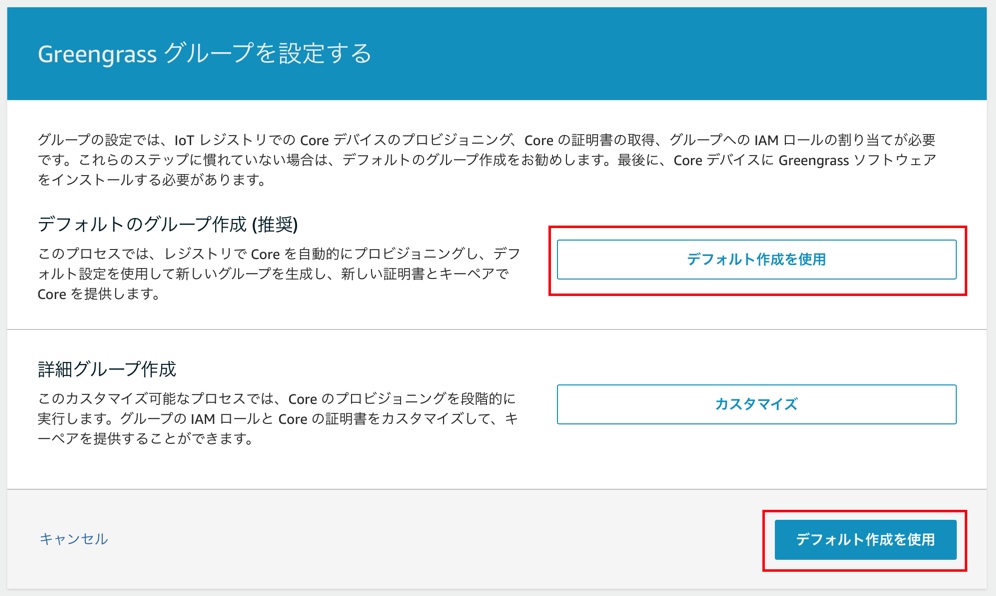Viewport: 996px width, 596px height.
Task: Select キャンセル to abort group creation
Action: [72, 539]
